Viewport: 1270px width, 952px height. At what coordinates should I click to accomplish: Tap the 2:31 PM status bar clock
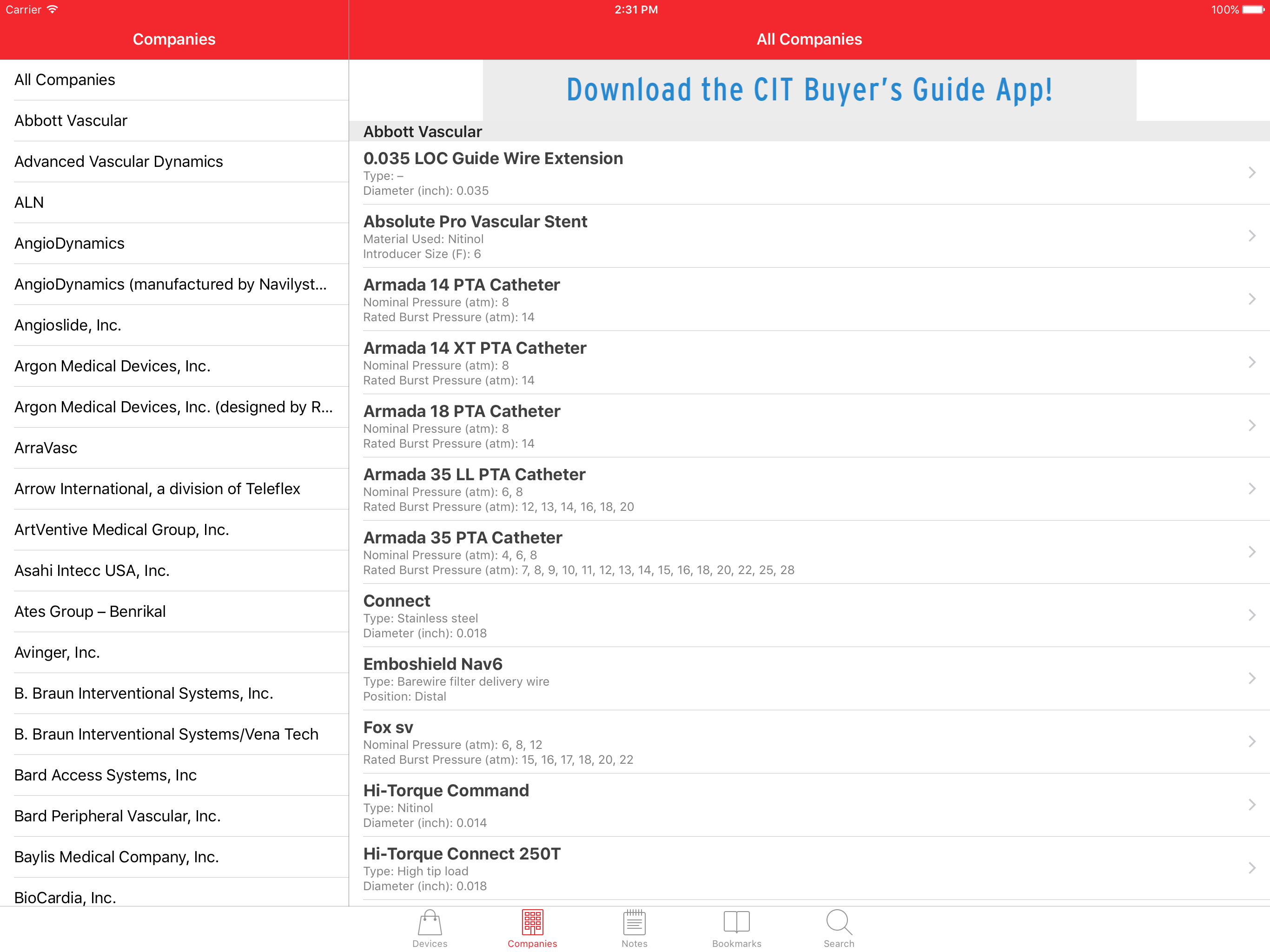tap(636, 10)
